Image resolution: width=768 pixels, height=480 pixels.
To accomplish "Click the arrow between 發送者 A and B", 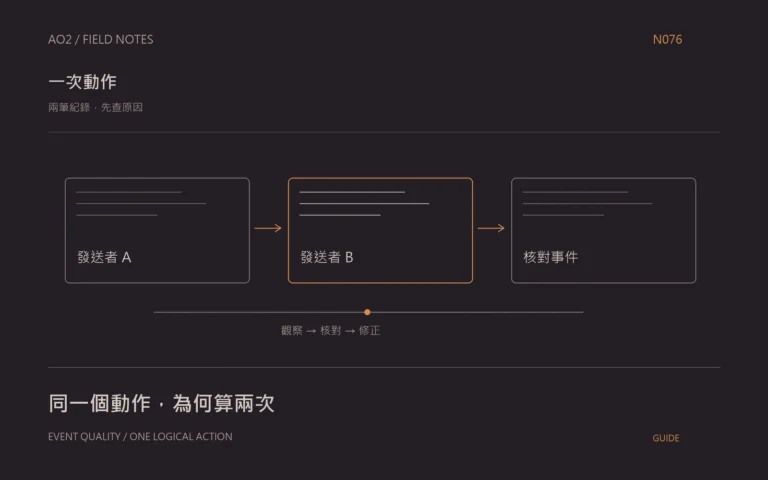I will pyautogui.click(x=268, y=228).
